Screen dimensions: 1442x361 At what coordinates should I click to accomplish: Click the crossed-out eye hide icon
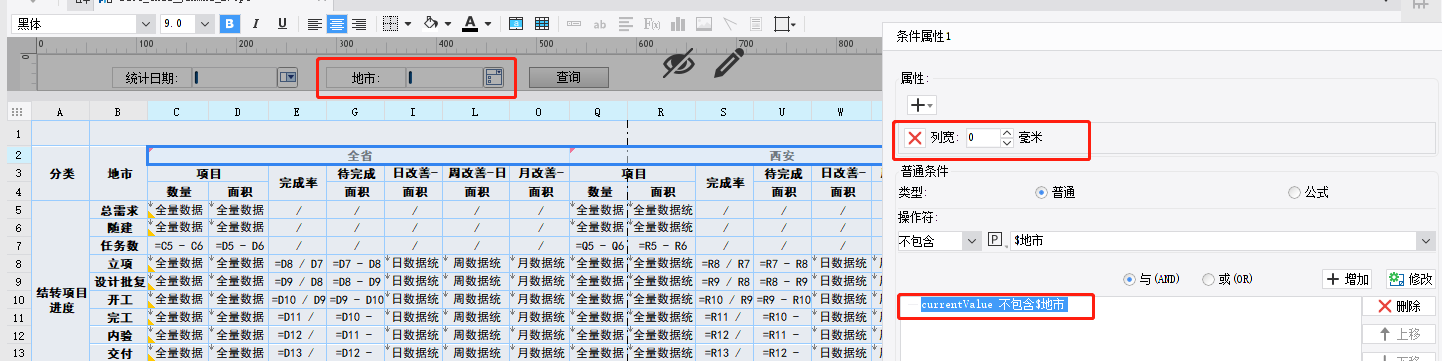click(x=679, y=63)
